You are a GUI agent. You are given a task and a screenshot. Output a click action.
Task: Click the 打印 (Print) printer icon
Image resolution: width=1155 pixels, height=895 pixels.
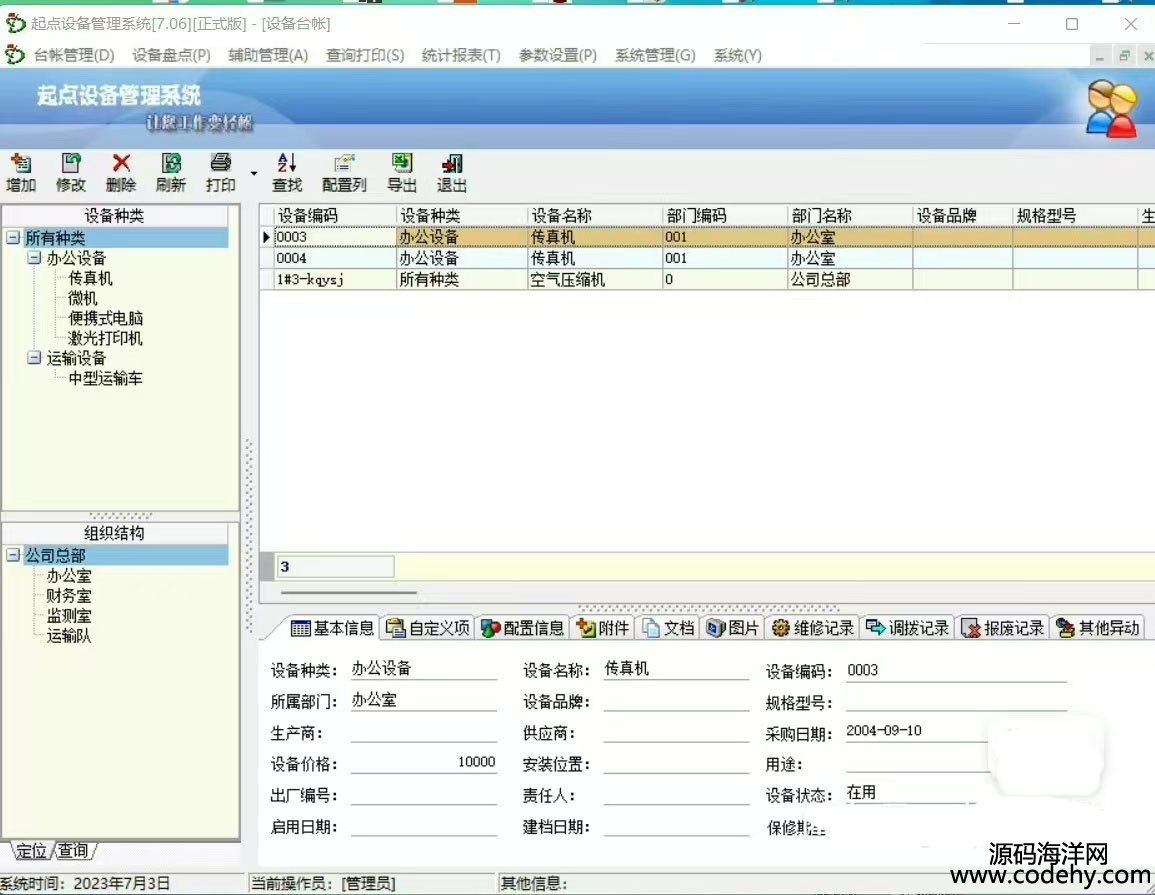coord(220,164)
